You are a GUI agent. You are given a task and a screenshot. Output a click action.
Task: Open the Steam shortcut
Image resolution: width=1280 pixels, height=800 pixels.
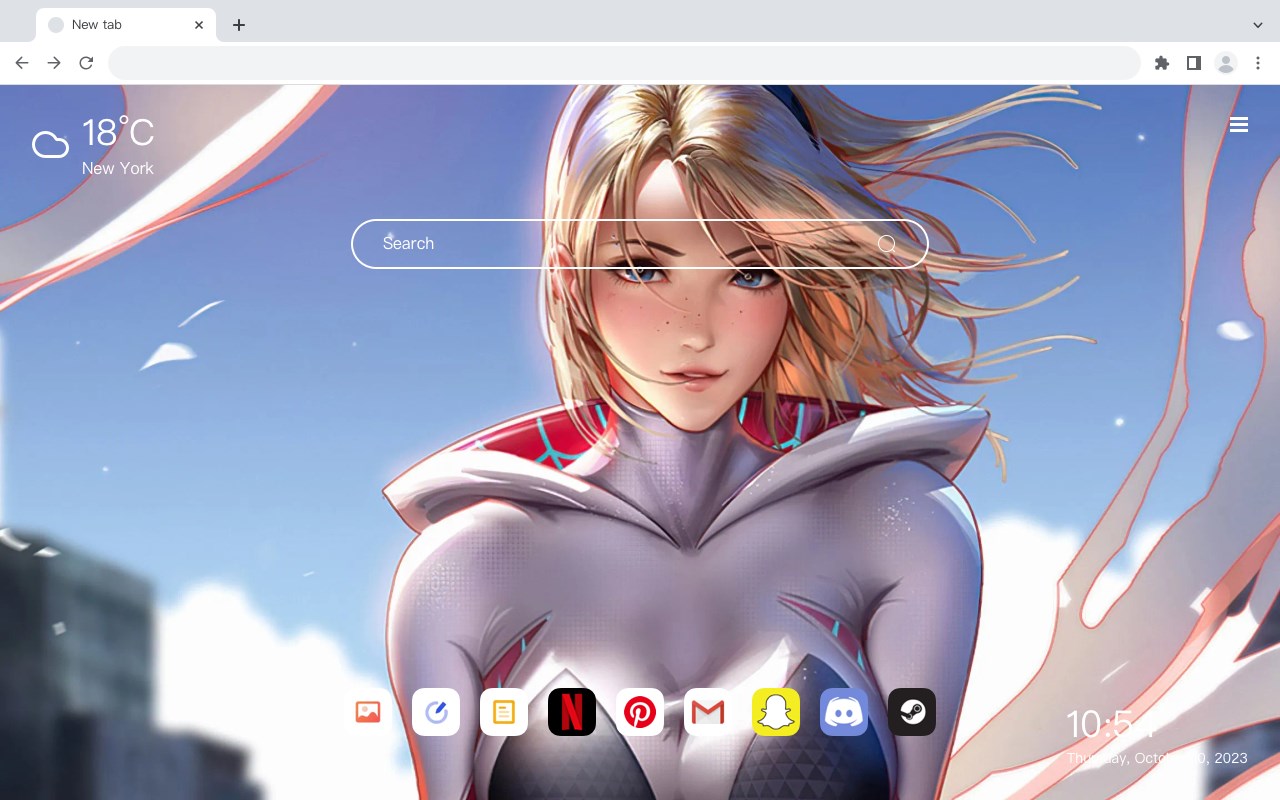(x=912, y=712)
